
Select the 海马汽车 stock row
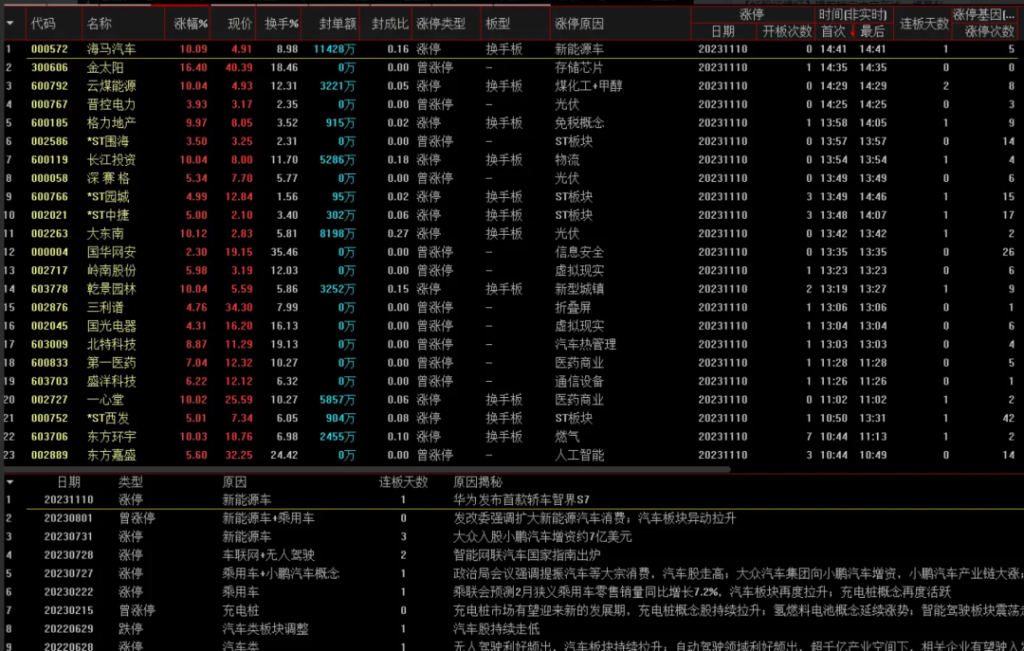(x=108, y=49)
